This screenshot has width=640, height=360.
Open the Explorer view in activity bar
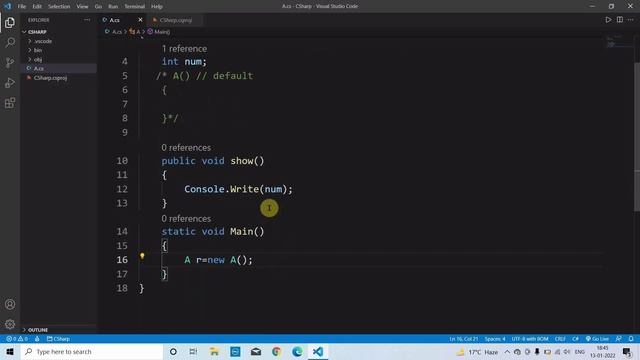[10, 22]
